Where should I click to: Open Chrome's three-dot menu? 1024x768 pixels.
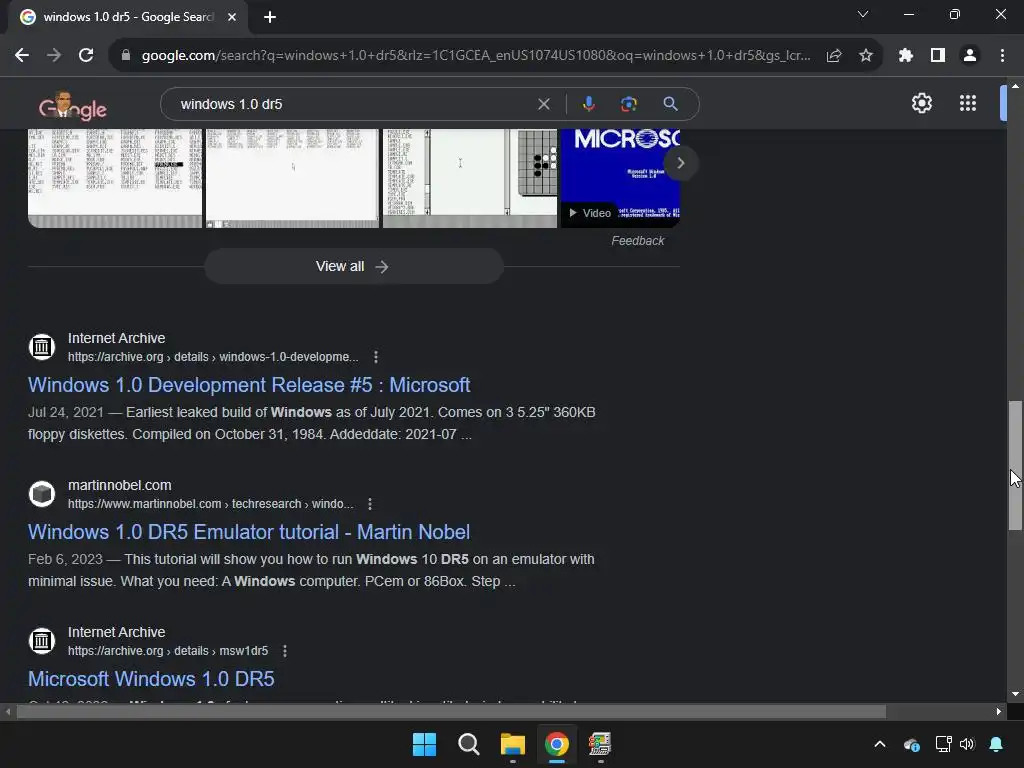(1002, 56)
